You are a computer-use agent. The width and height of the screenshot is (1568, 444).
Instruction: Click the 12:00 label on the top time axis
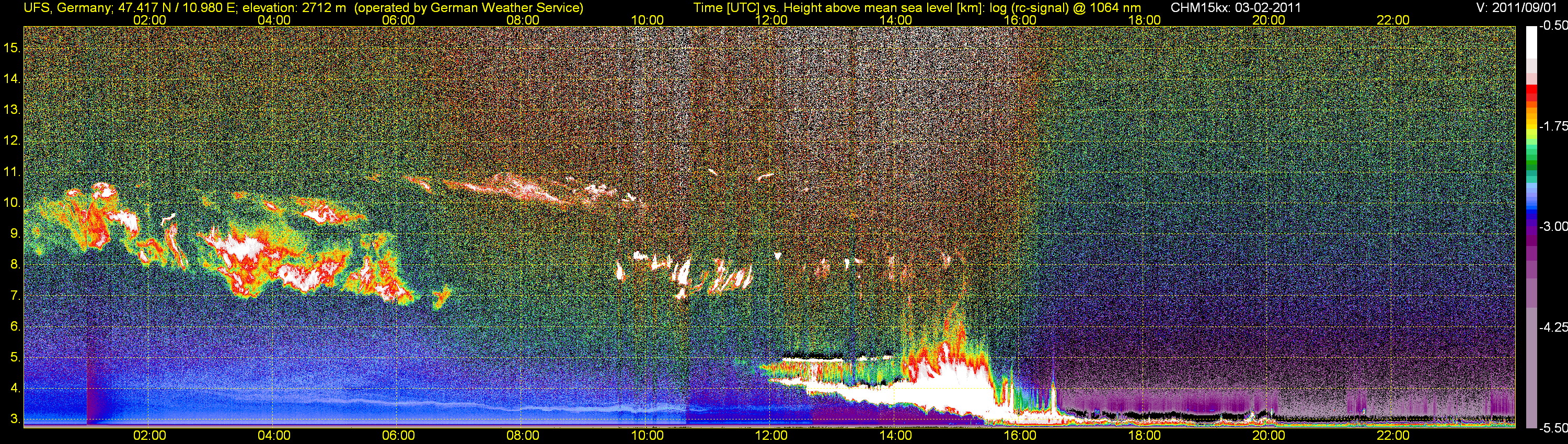(x=771, y=20)
